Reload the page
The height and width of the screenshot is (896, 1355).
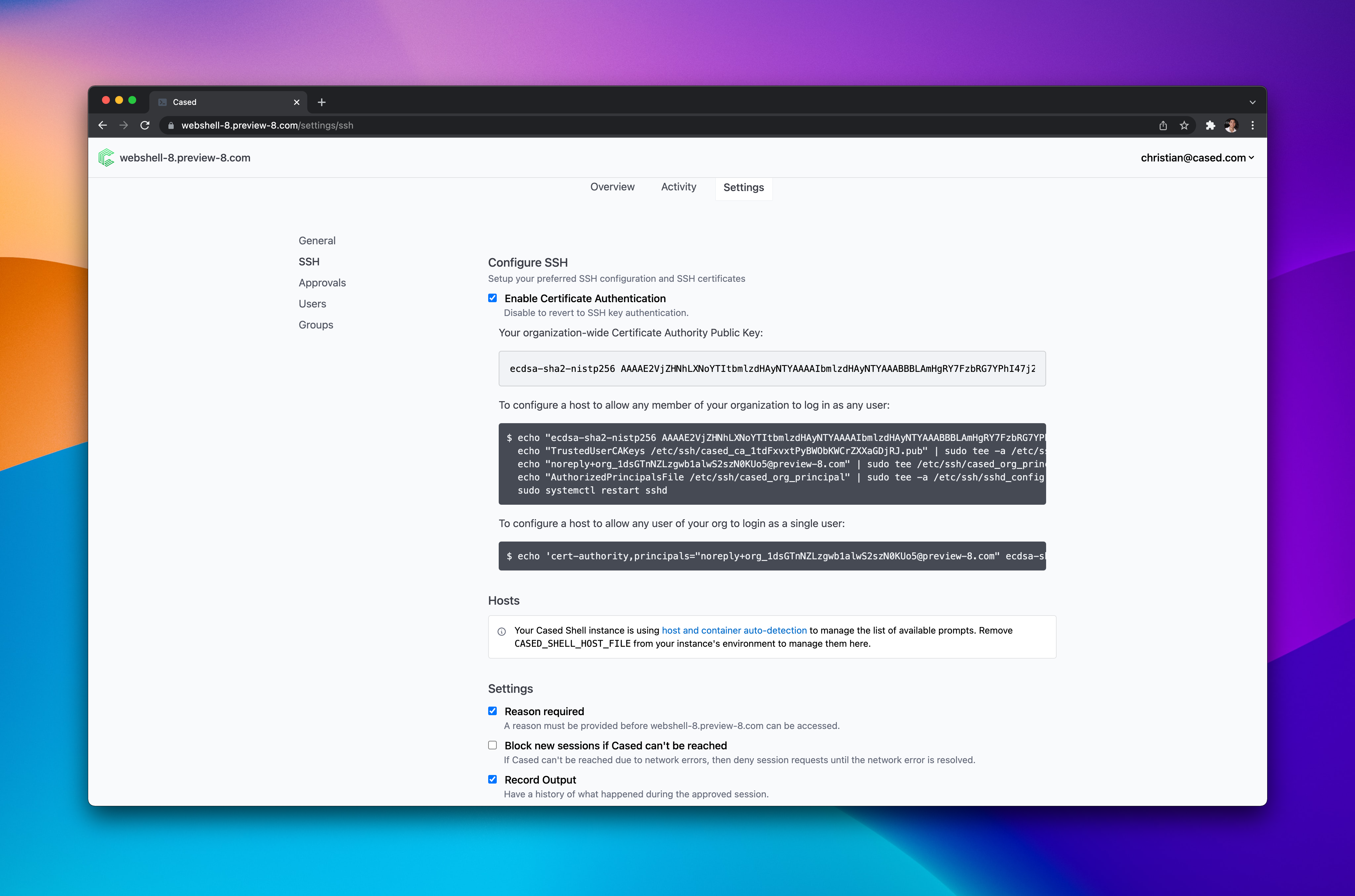click(x=145, y=125)
